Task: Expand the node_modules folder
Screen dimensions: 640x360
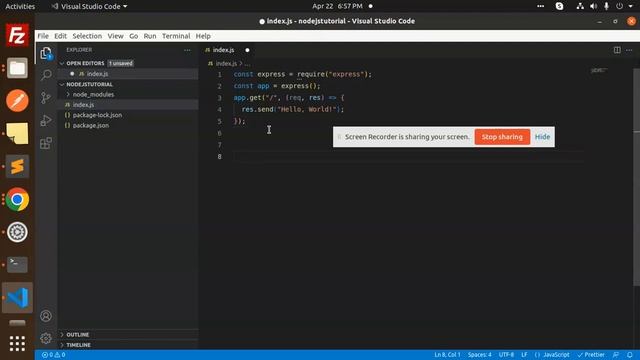Action: [93, 94]
